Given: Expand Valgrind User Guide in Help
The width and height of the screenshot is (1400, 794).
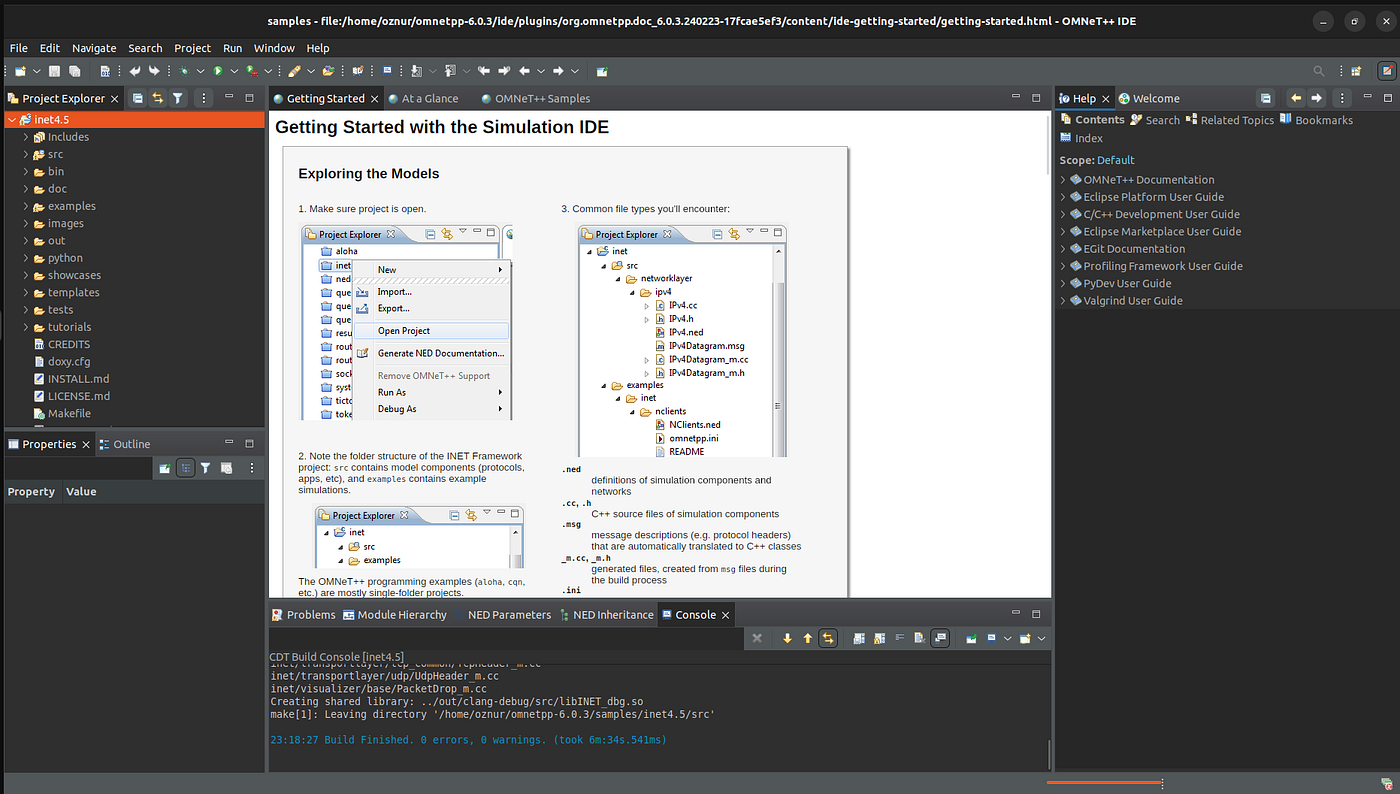Looking at the screenshot, I should pyautogui.click(x=1063, y=300).
